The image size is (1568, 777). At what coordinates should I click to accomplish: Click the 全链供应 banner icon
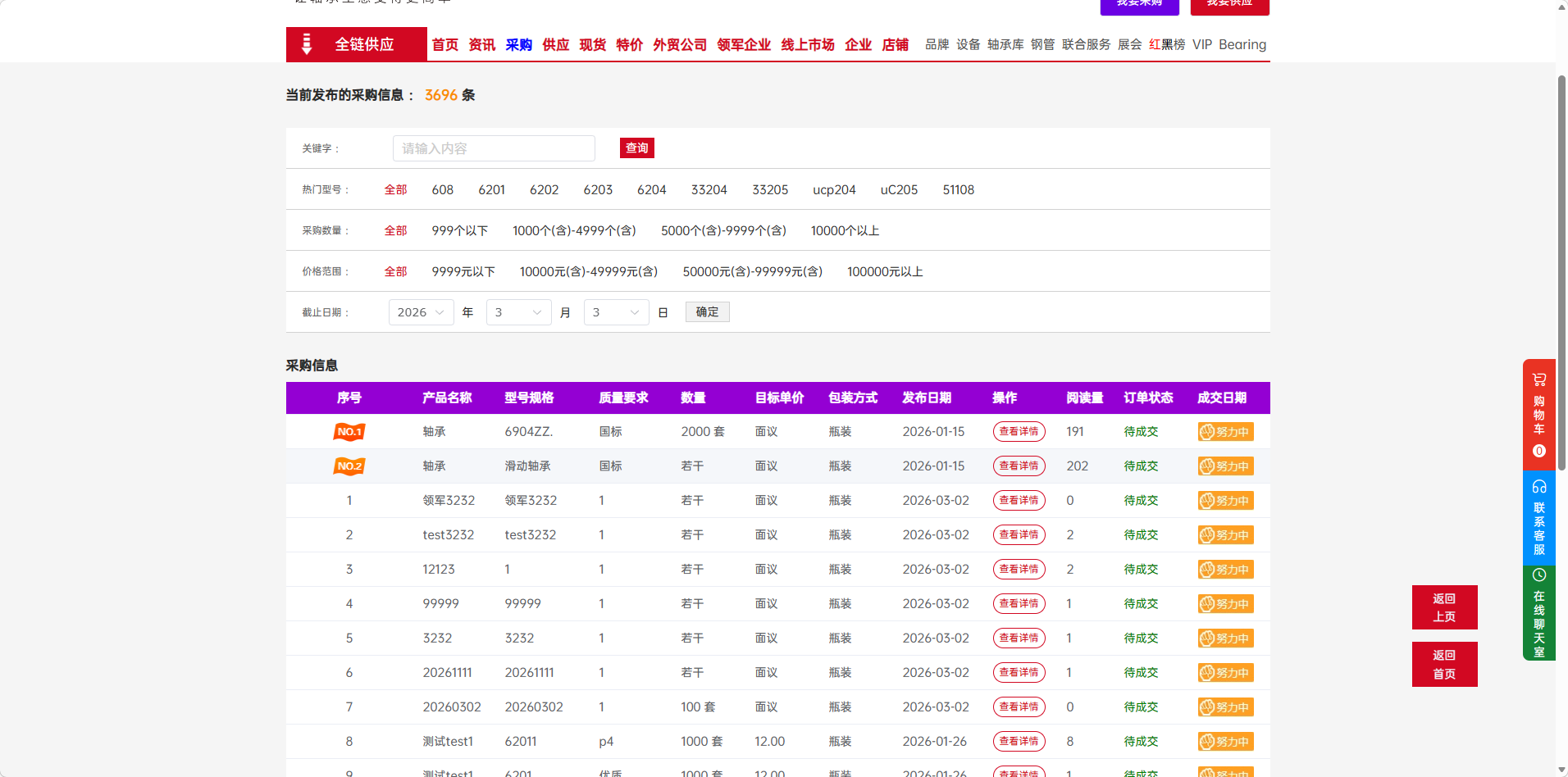pos(307,44)
